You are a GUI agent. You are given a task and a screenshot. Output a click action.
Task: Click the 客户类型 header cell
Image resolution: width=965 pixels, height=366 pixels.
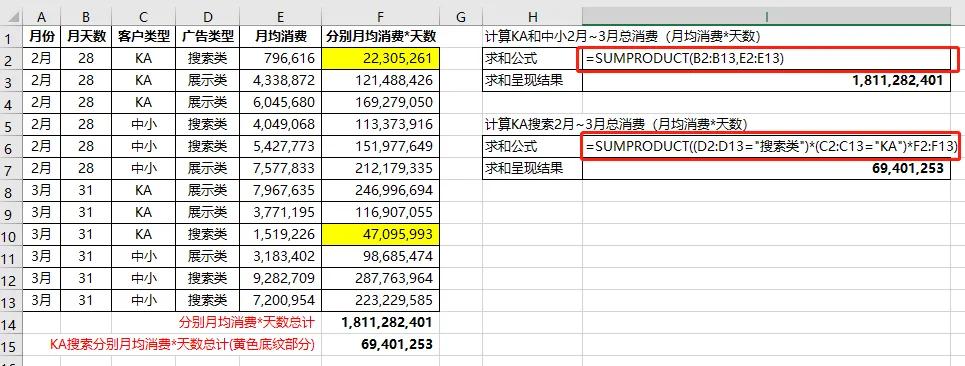(x=143, y=37)
